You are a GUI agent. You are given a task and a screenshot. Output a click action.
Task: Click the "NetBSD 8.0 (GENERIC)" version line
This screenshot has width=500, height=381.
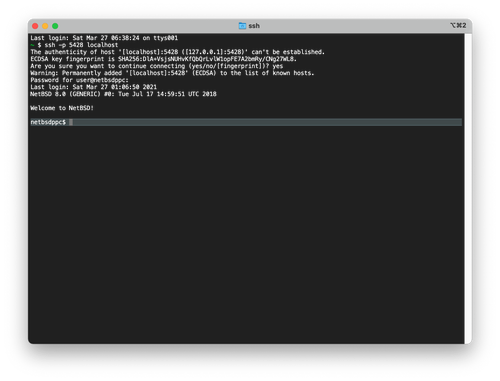(123, 94)
